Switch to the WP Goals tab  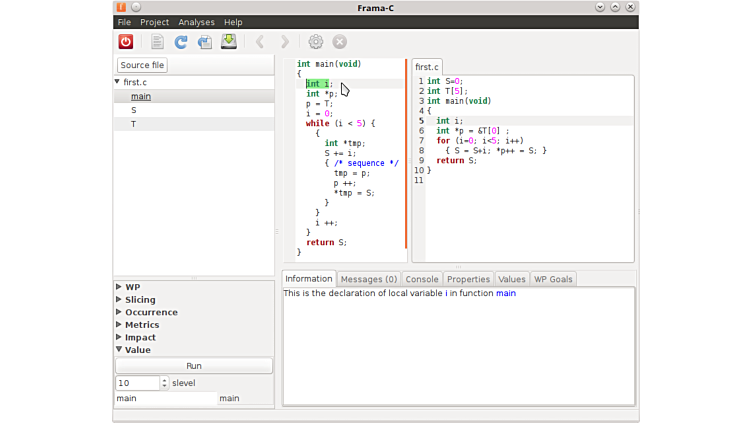point(553,279)
